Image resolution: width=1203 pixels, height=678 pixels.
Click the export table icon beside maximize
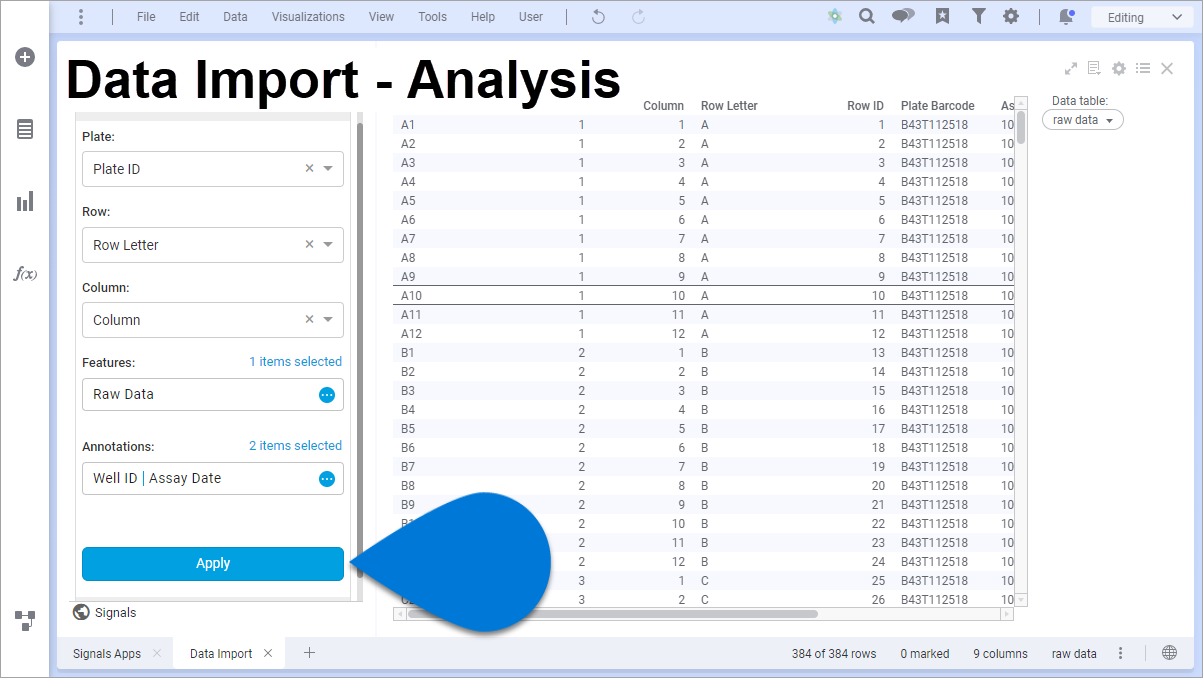[1095, 68]
